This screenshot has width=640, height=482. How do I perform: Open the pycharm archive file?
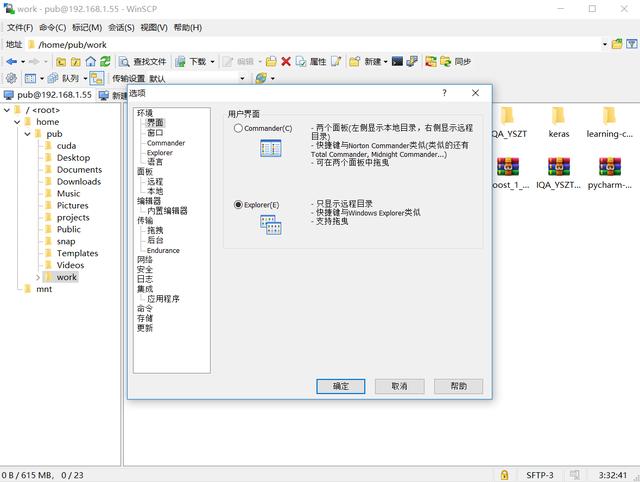pos(609,173)
